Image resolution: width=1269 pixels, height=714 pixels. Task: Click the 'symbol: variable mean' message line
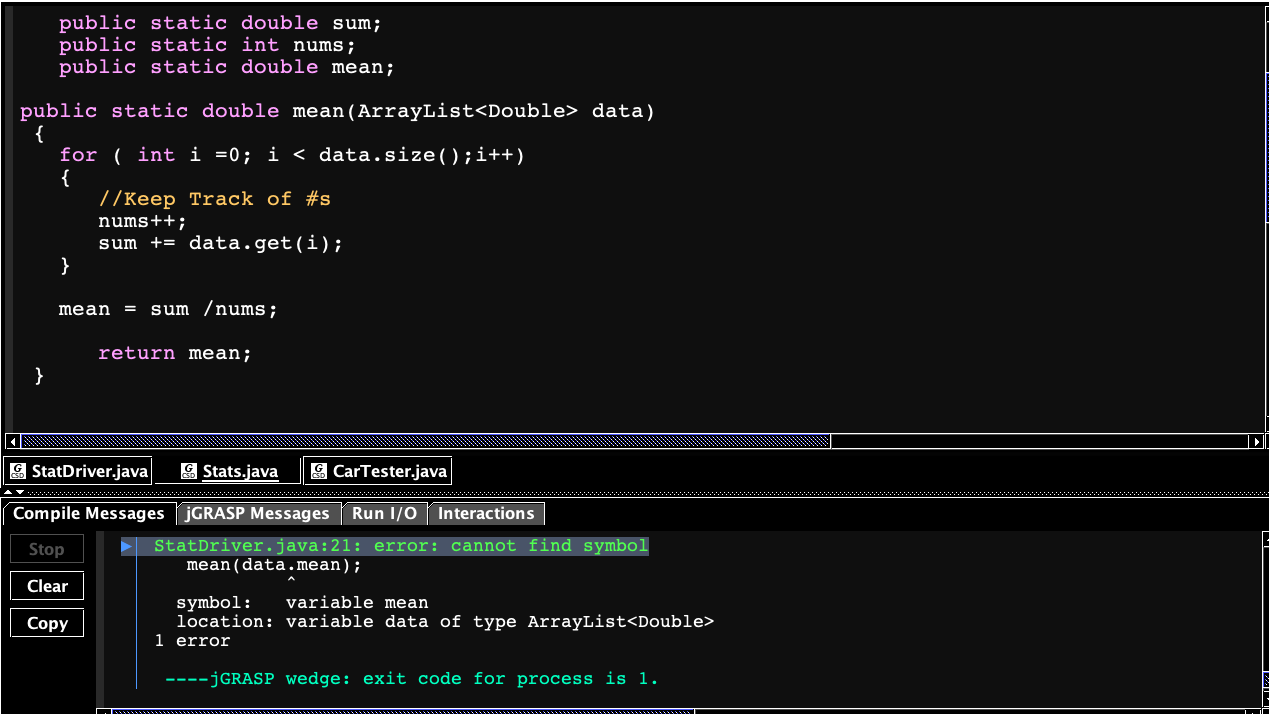(302, 603)
